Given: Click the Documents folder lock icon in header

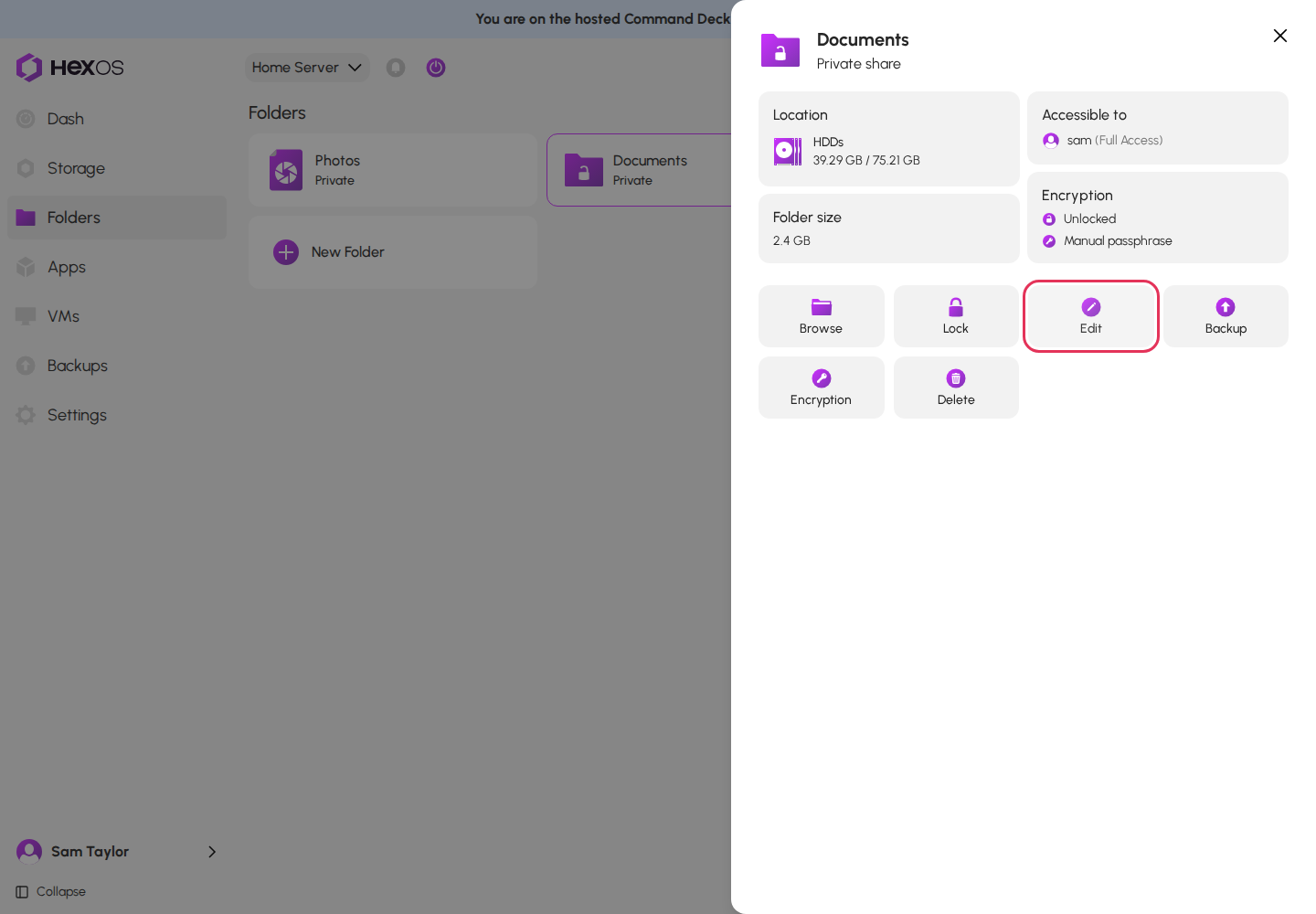Looking at the screenshot, I should pos(780,50).
